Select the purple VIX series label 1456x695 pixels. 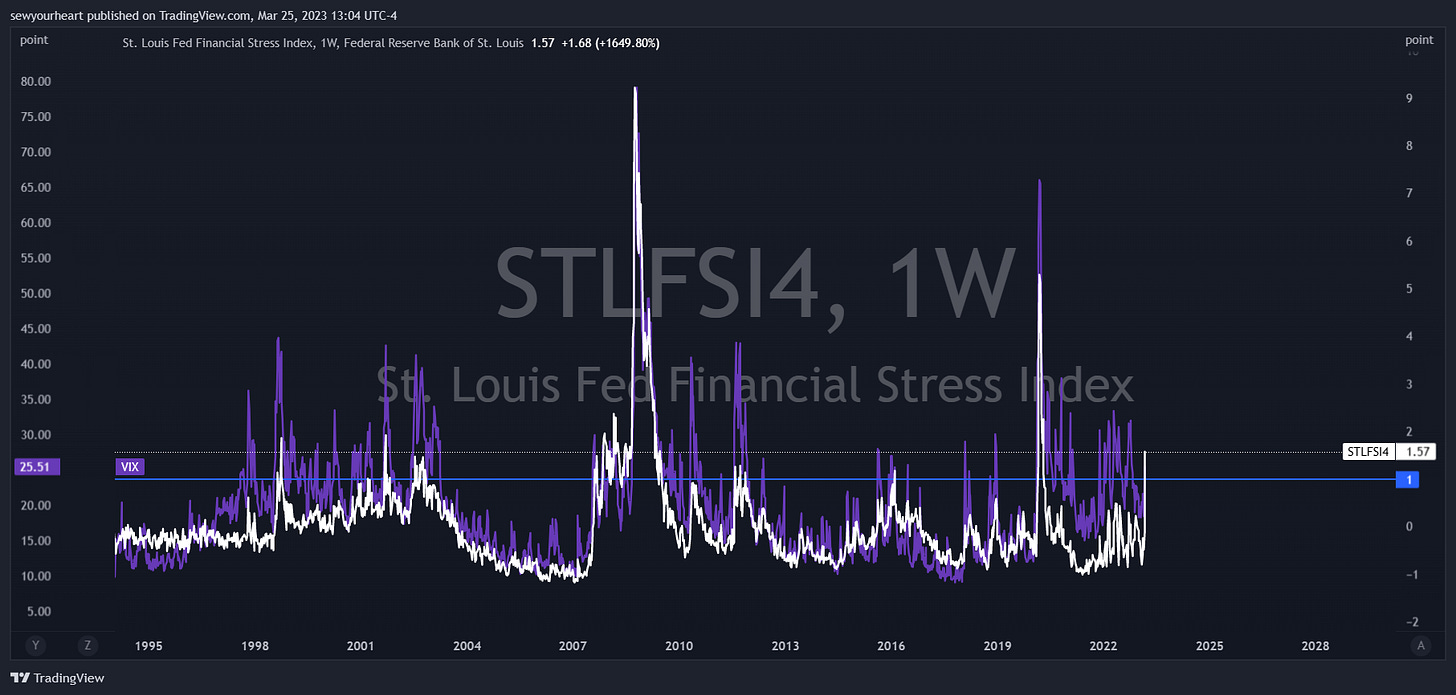pyautogui.click(x=130, y=467)
